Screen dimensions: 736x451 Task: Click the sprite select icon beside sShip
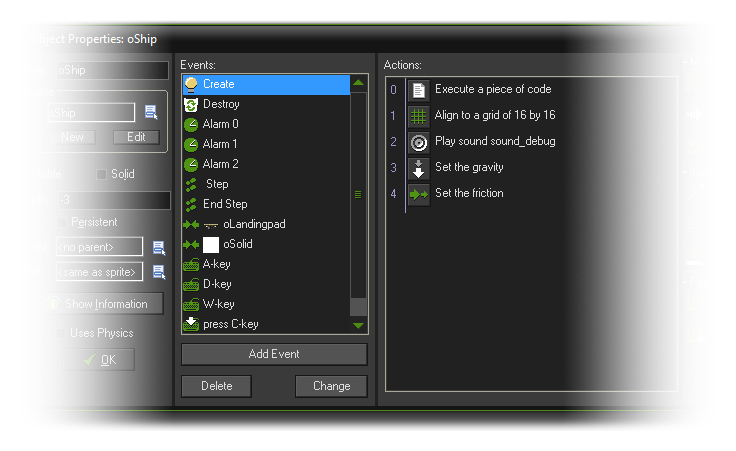[151, 112]
